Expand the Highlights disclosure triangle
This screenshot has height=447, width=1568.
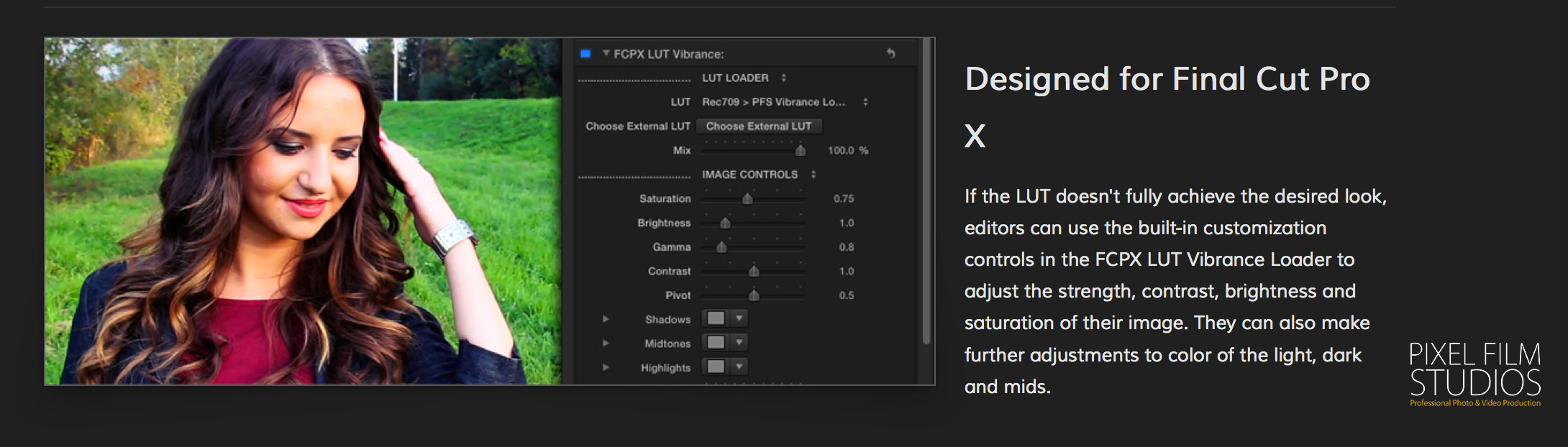[x=606, y=367]
